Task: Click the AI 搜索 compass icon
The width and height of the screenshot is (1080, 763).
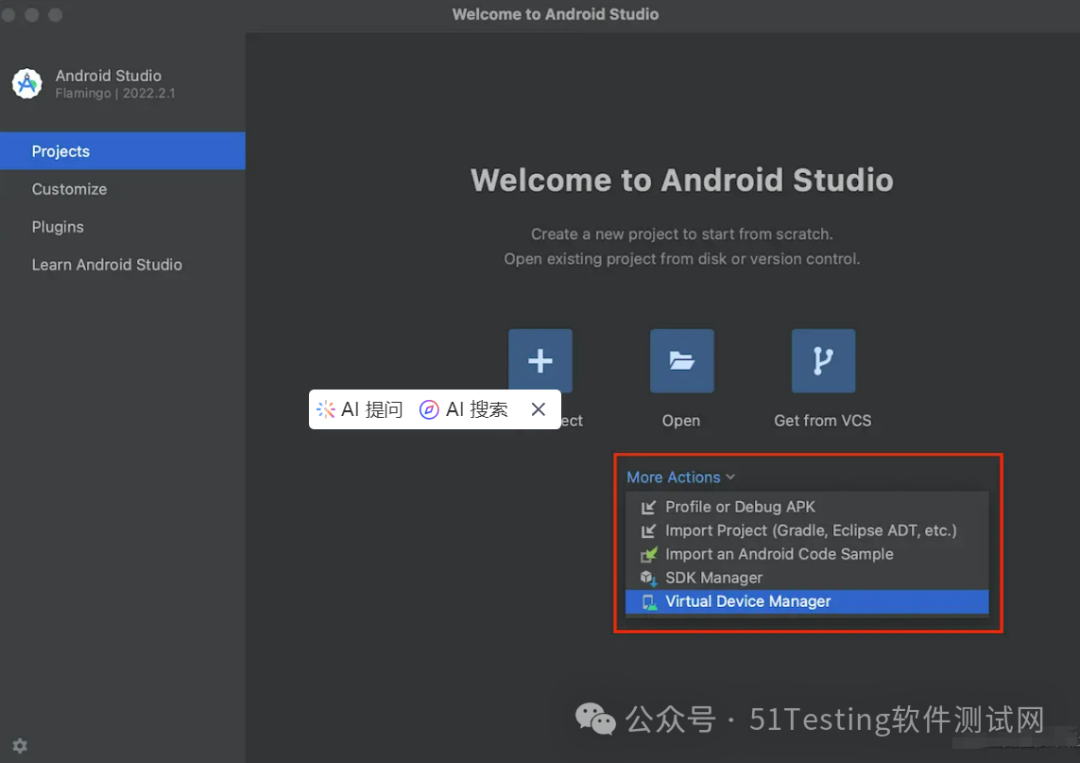Action: coord(429,409)
